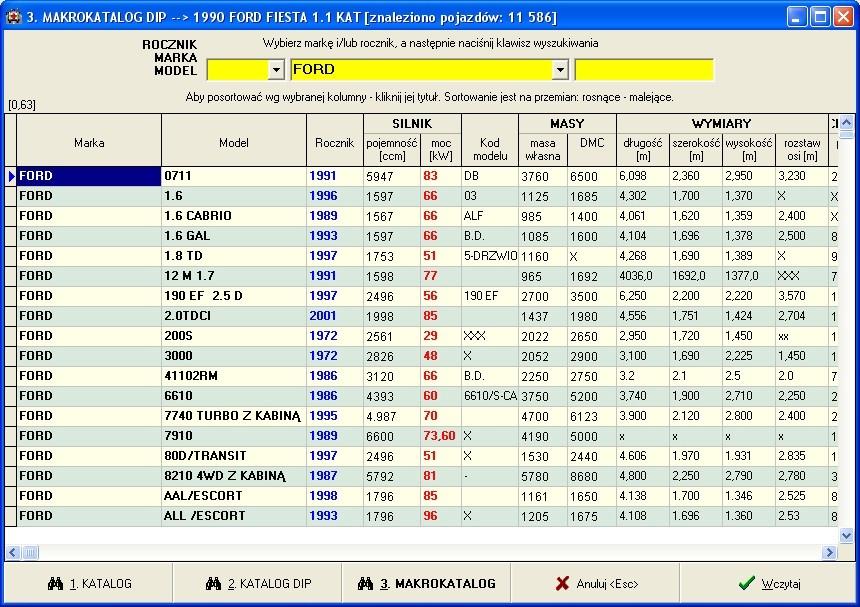
Task: Click the vertical scrollbar thumb
Action: click(x=846, y=134)
